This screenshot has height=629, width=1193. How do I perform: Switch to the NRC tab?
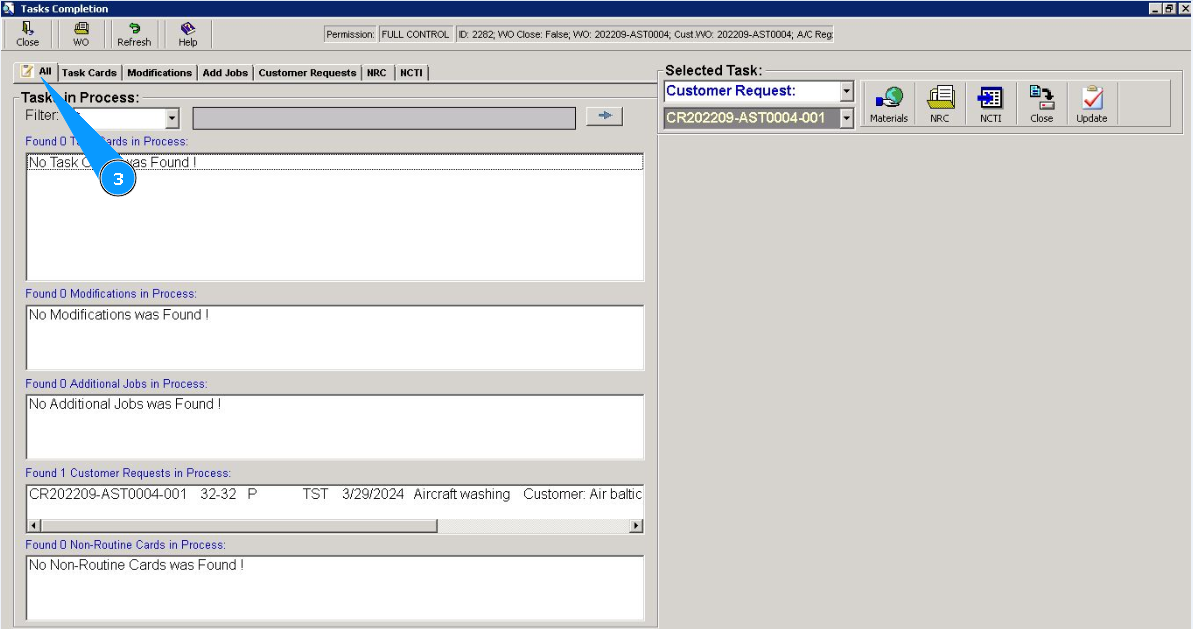[377, 73]
